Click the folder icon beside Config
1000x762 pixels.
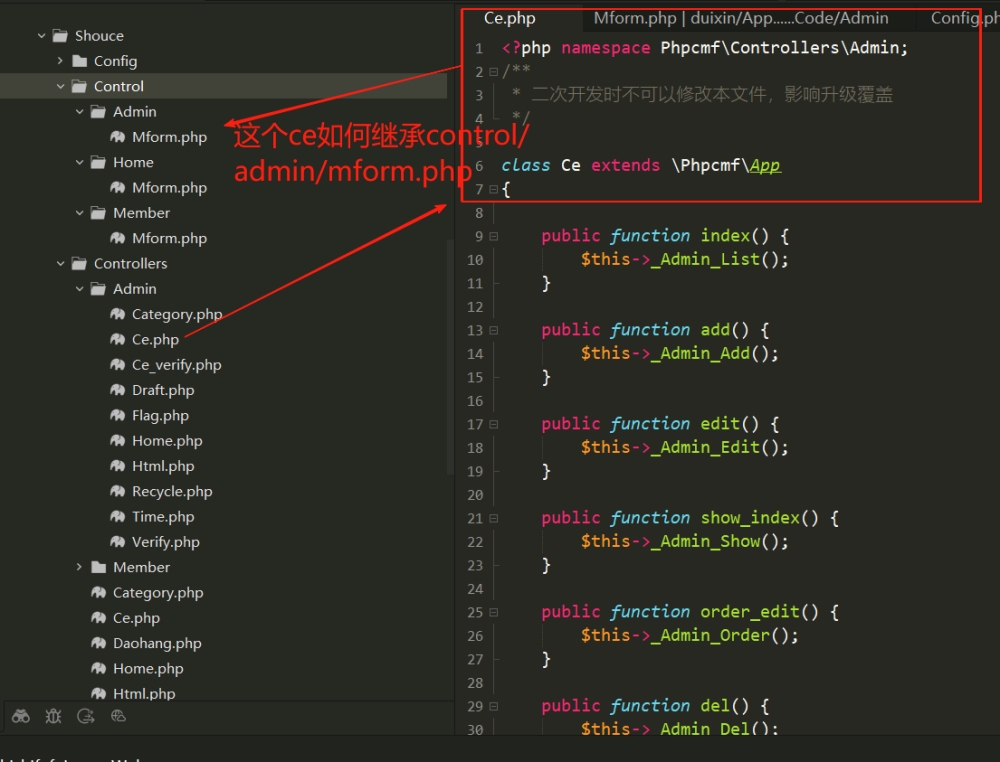[80, 61]
